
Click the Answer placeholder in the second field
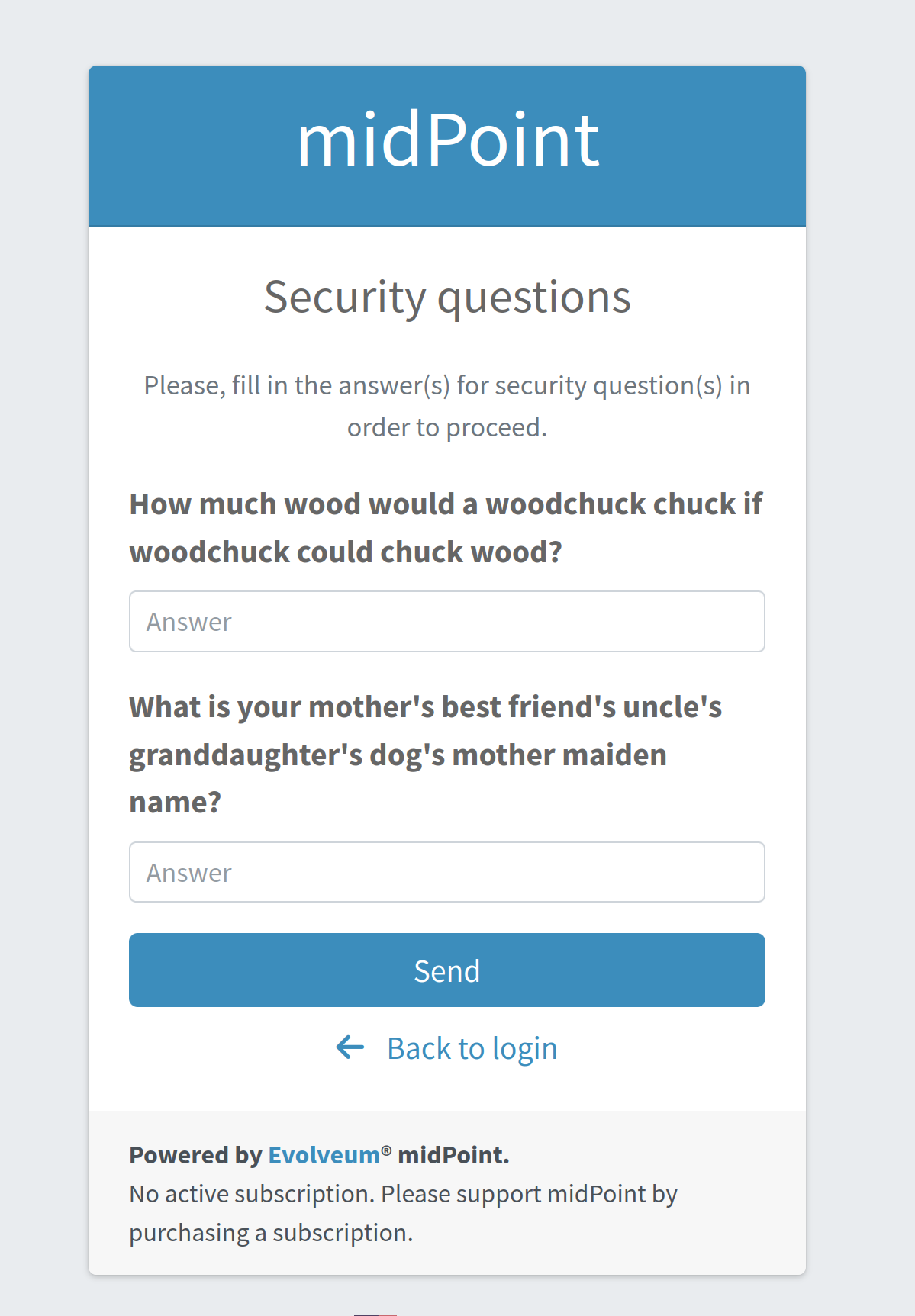pos(188,872)
